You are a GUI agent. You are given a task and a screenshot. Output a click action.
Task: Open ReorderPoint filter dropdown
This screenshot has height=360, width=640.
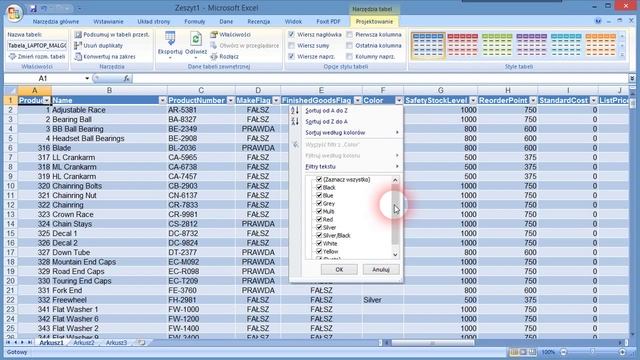point(533,100)
